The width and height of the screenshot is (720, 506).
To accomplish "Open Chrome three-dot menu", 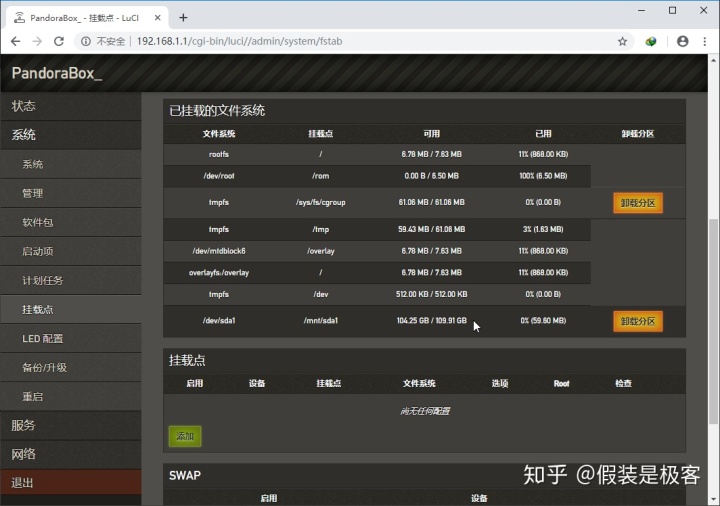I will click(x=705, y=41).
